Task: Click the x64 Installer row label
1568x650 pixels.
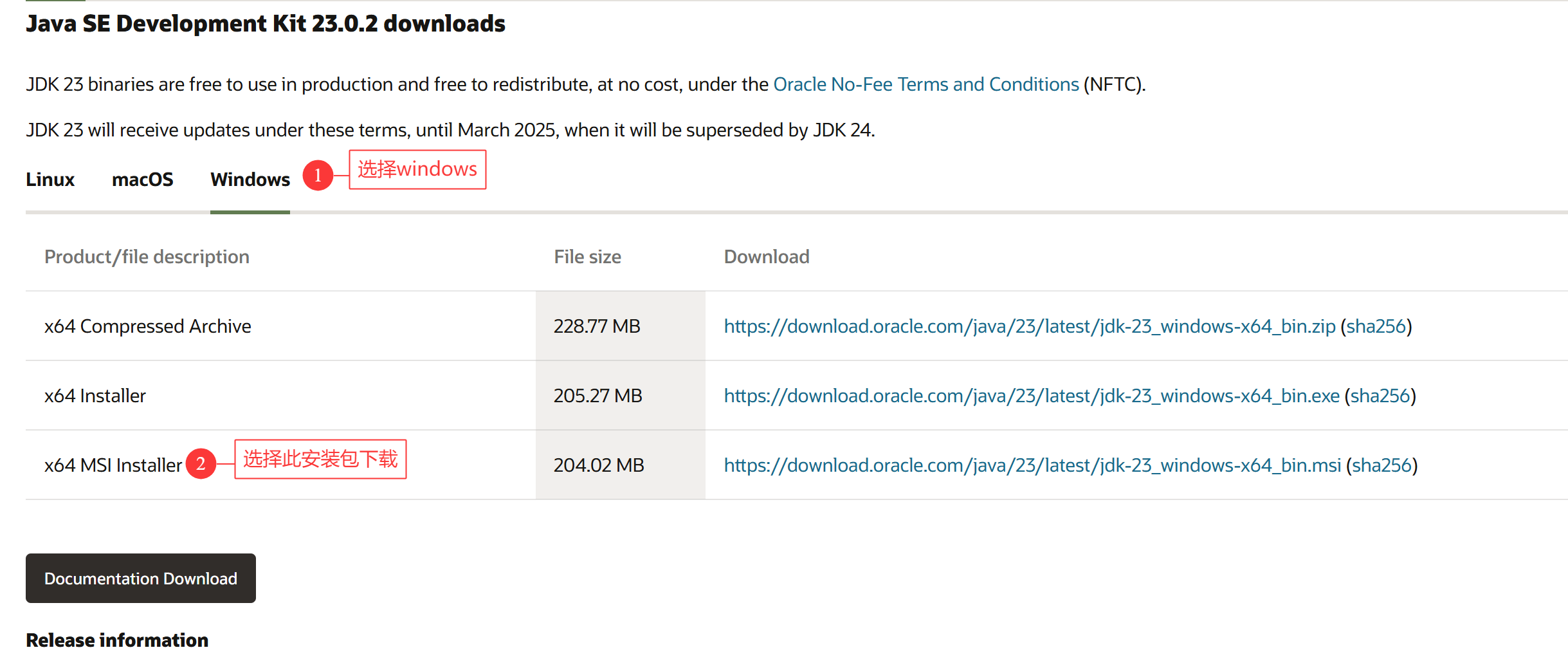Action: [x=95, y=396]
